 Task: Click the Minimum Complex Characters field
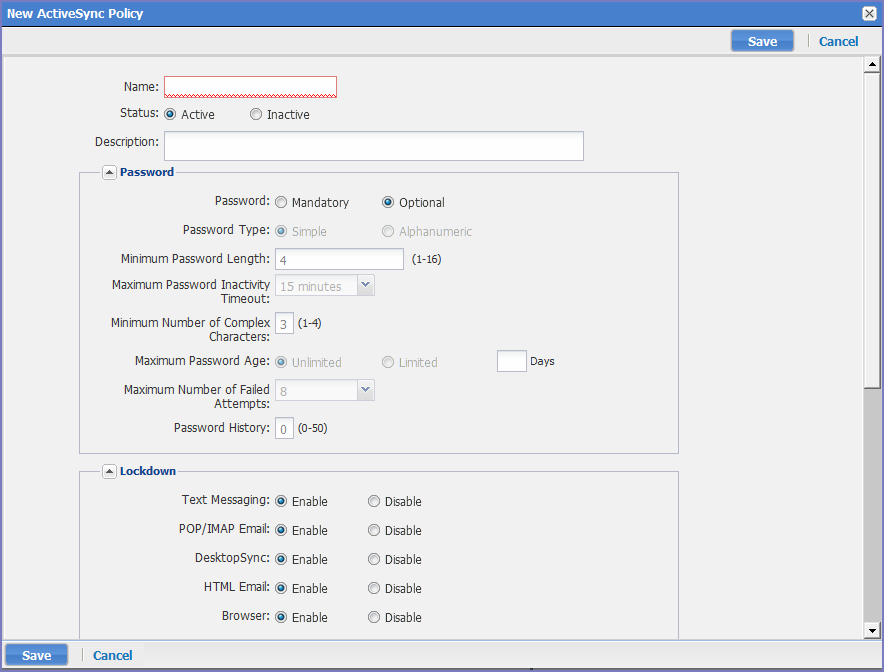284,324
